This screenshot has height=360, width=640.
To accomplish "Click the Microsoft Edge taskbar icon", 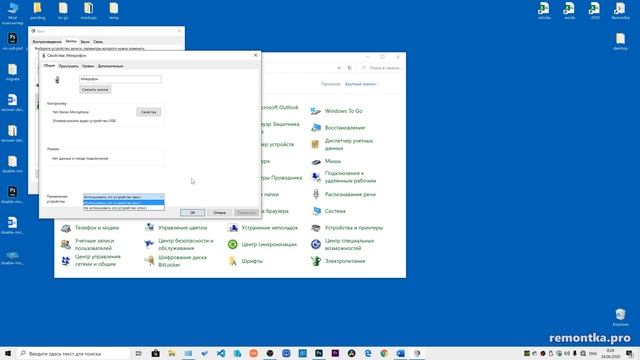I will 368,353.
